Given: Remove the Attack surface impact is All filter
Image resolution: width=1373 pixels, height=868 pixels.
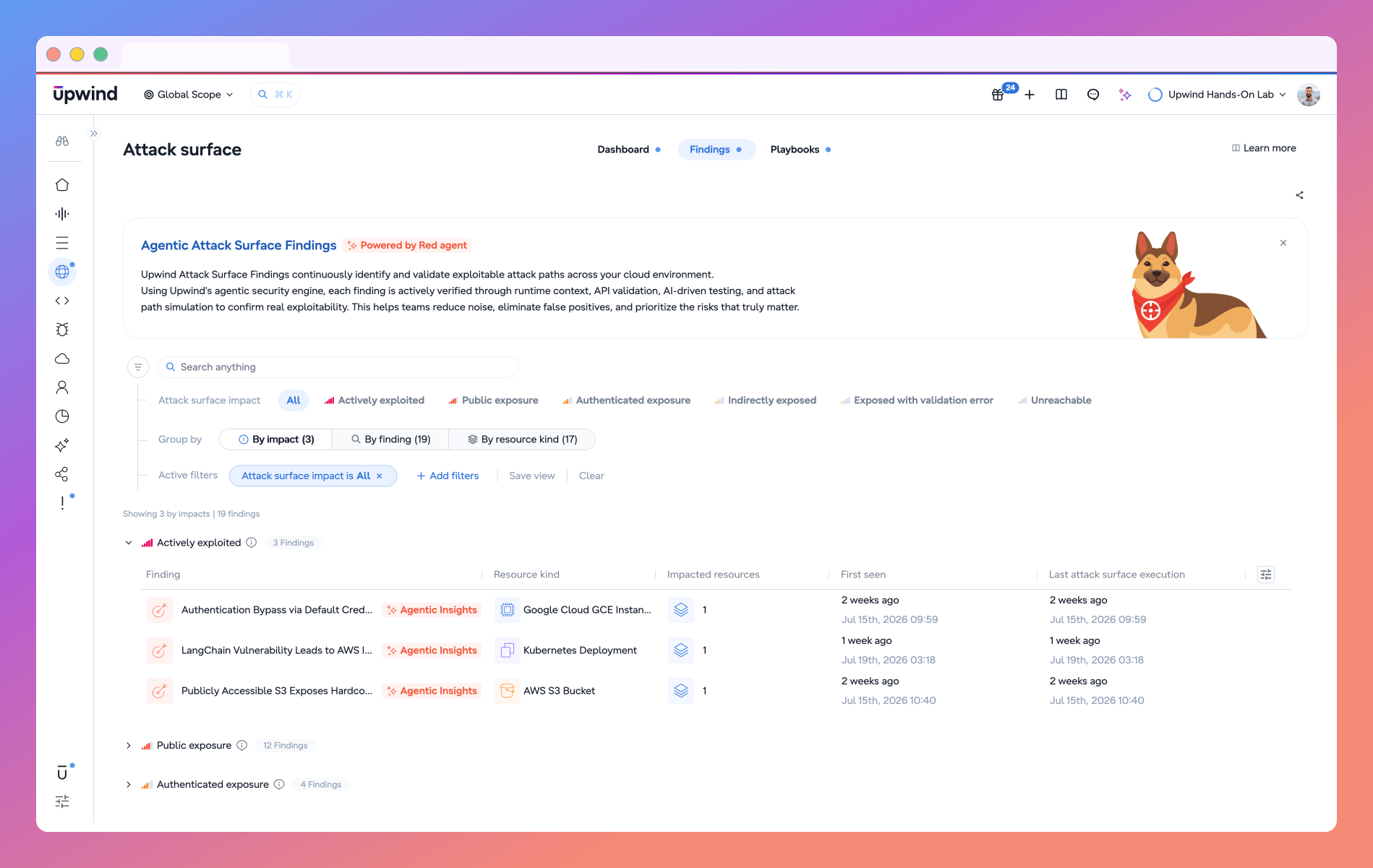Looking at the screenshot, I should click(379, 476).
